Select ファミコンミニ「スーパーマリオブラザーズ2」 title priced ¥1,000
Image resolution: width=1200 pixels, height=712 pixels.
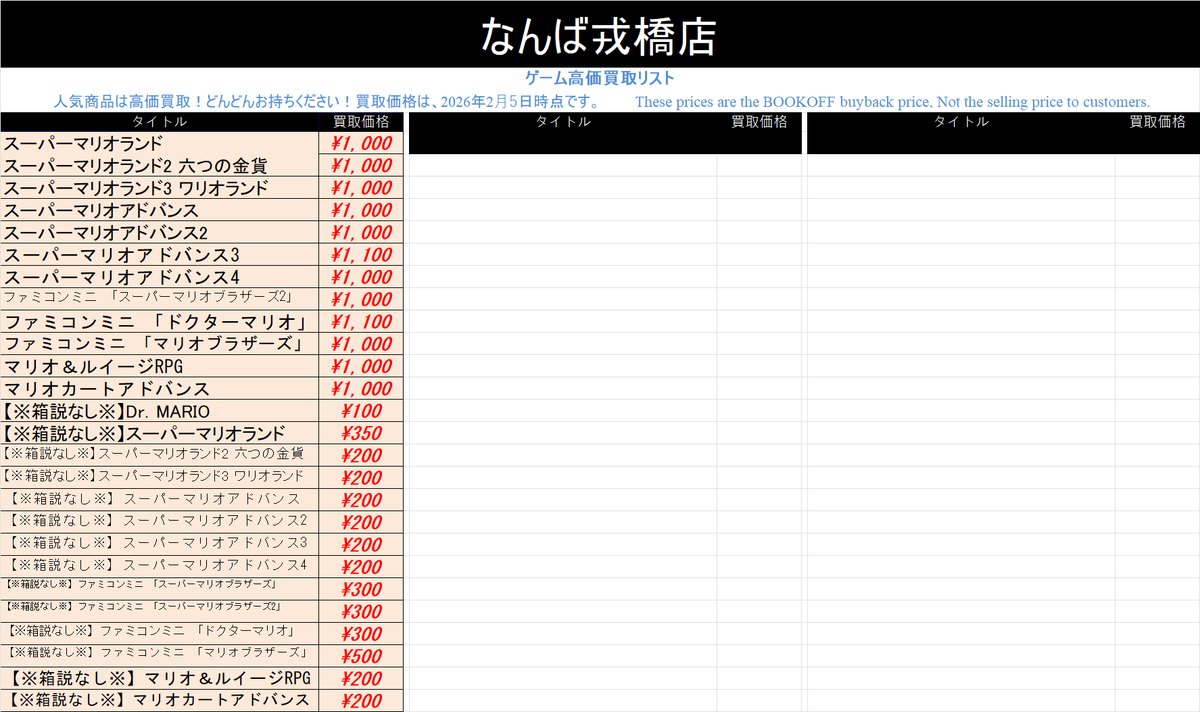click(160, 299)
